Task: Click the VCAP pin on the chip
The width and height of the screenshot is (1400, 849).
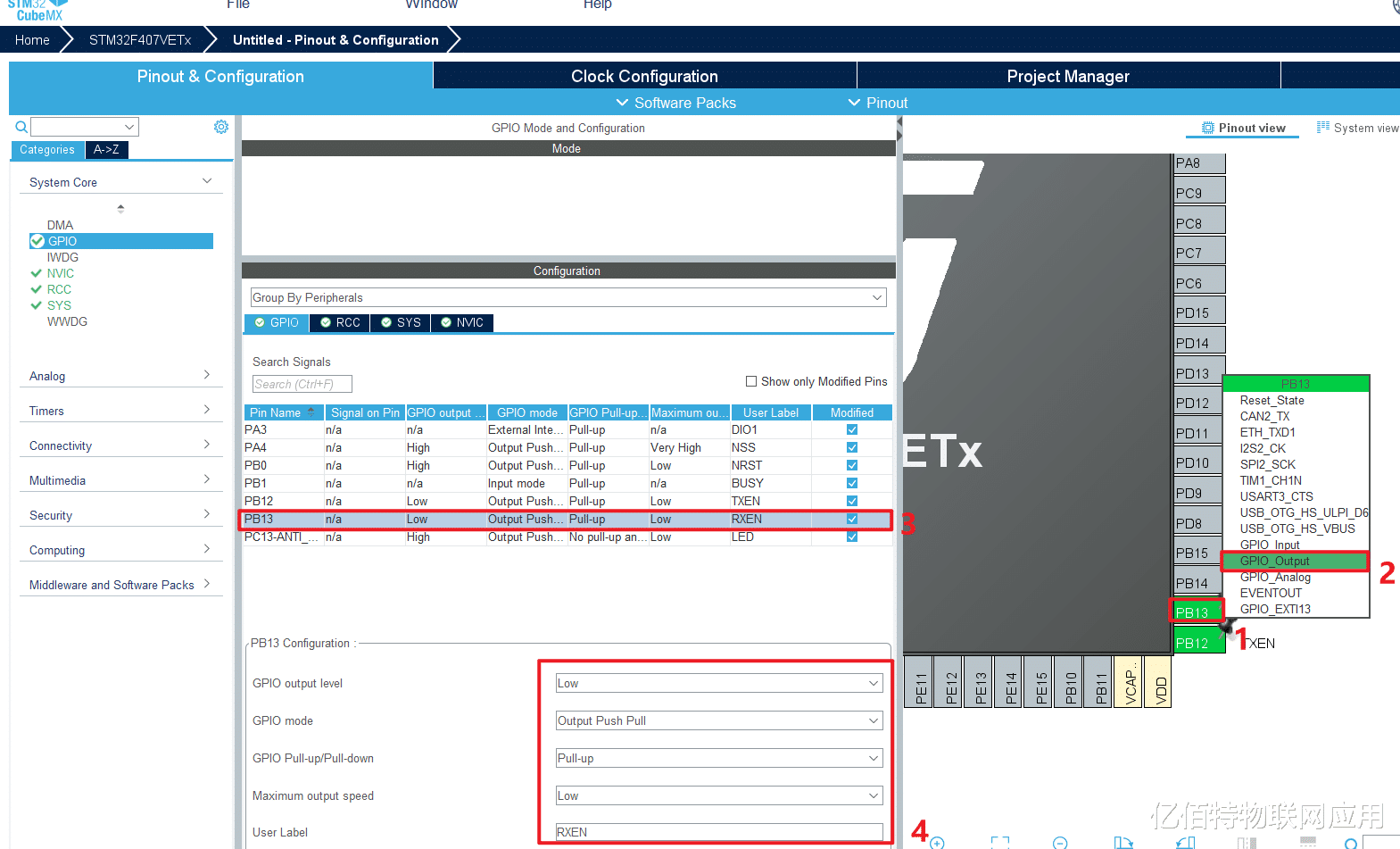Action: 1129,682
